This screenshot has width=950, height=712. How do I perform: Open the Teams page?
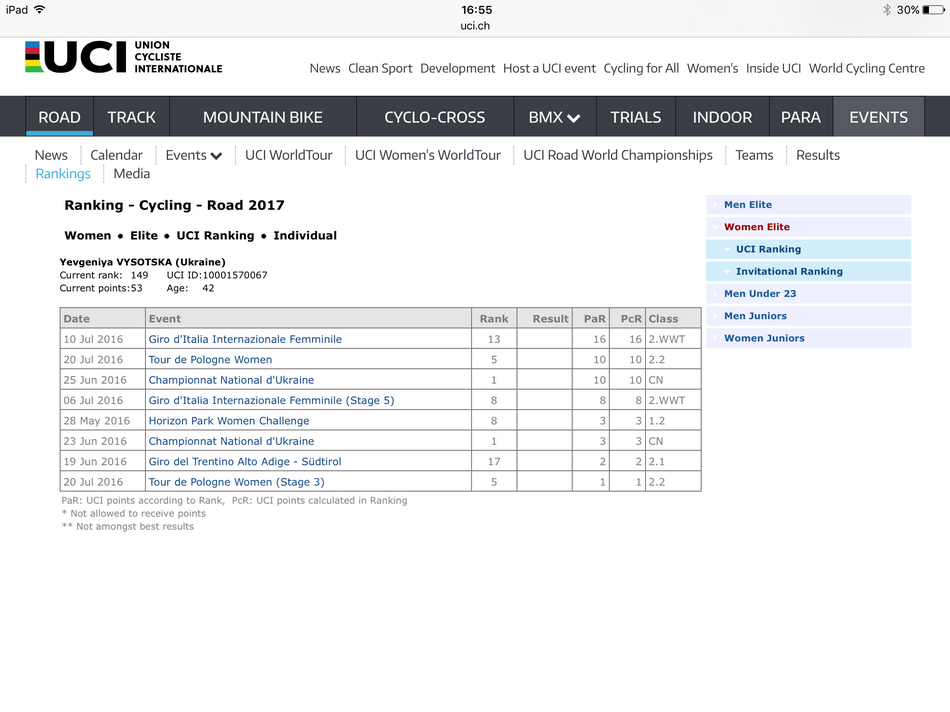[x=754, y=155]
